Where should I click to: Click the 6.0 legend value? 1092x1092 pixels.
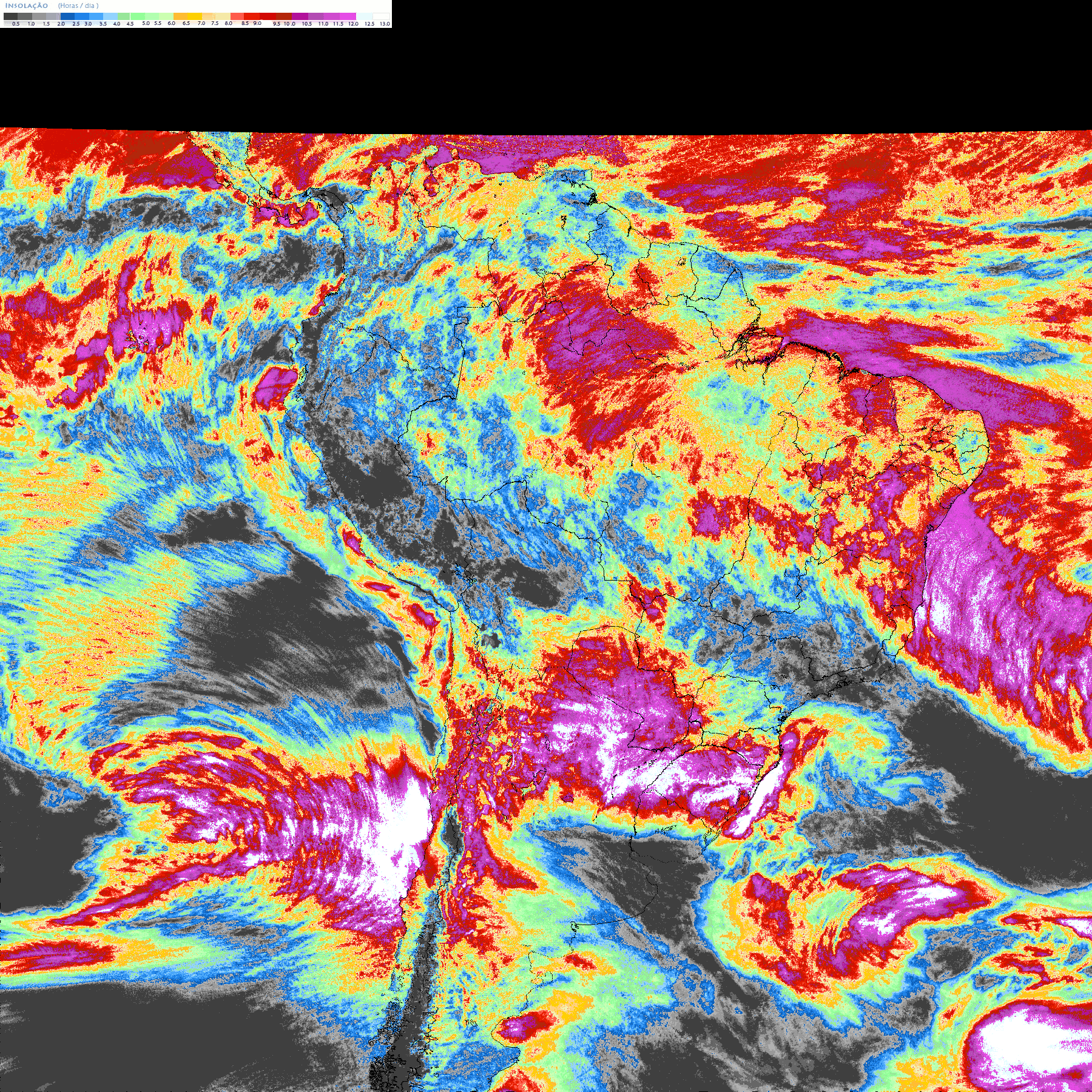171,23
